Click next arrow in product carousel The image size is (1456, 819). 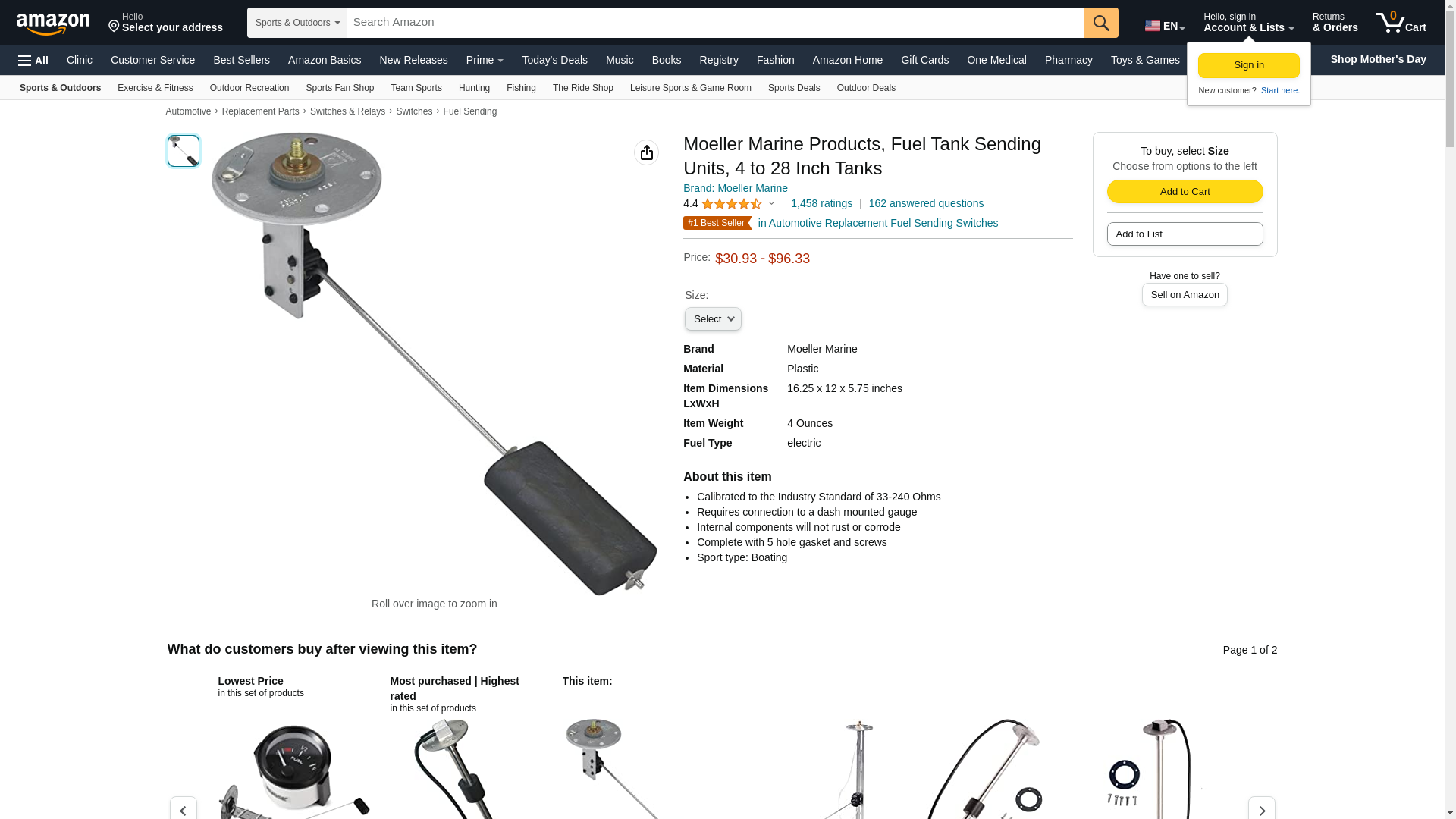click(1262, 809)
